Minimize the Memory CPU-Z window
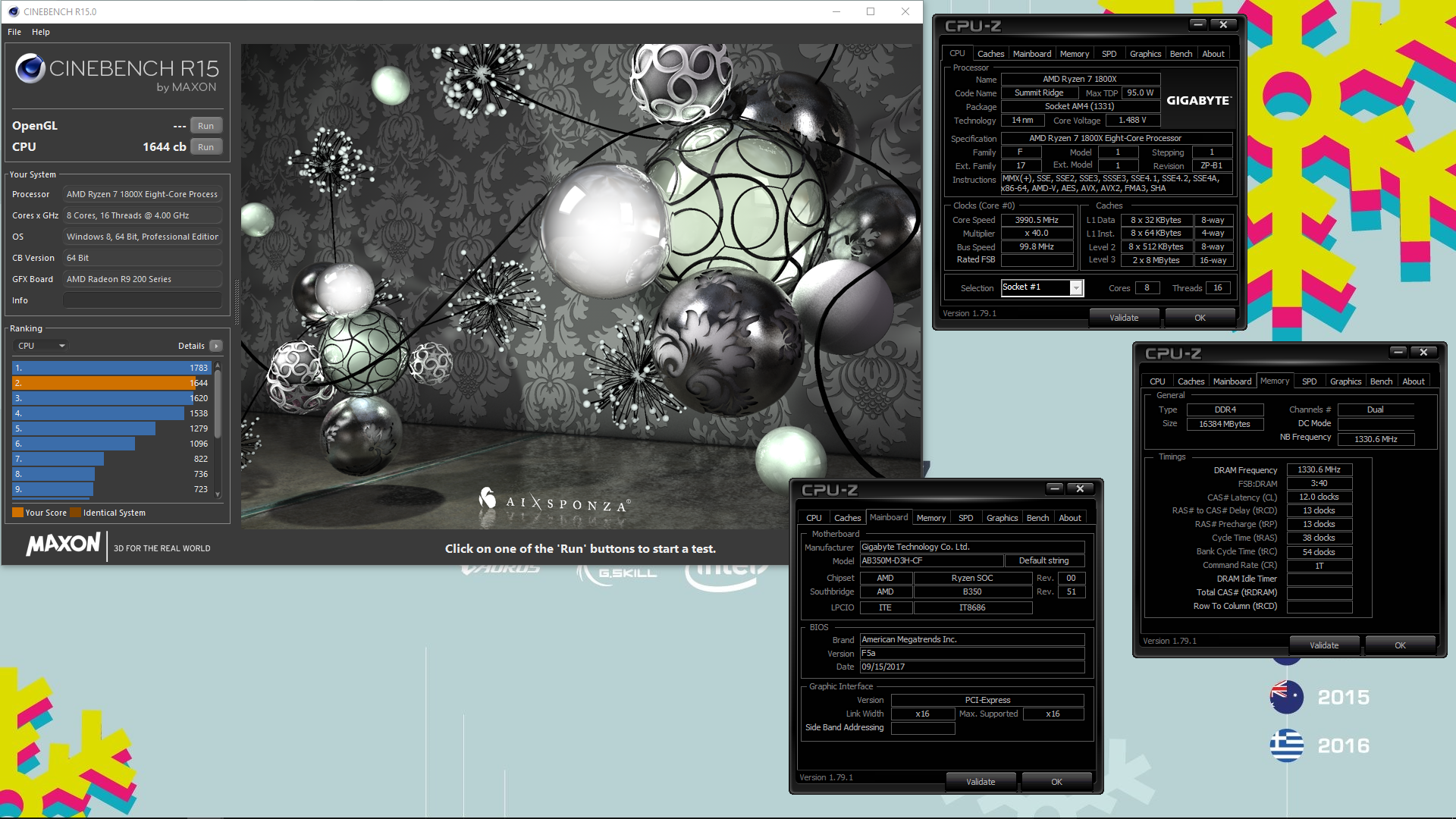Screen dimensions: 1456x819 [x=1398, y=352]
